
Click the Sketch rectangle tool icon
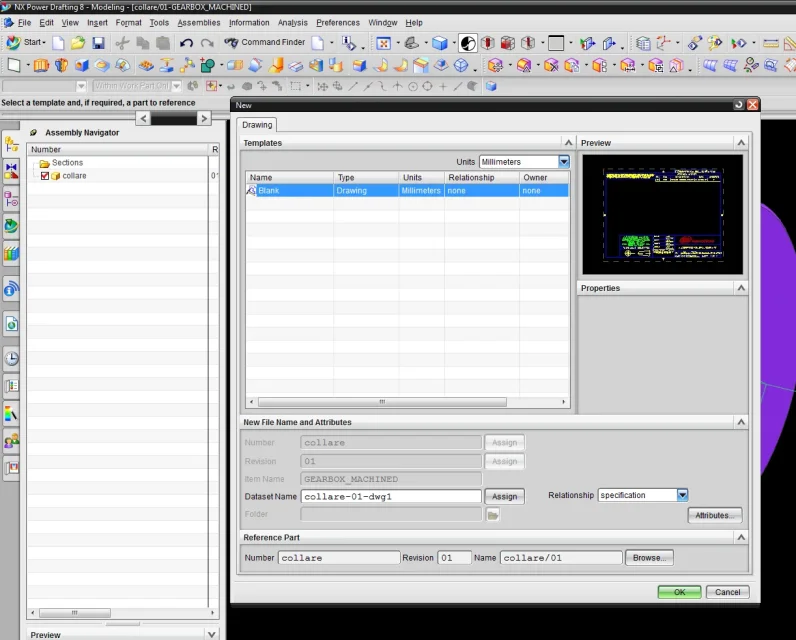[14, 65]
